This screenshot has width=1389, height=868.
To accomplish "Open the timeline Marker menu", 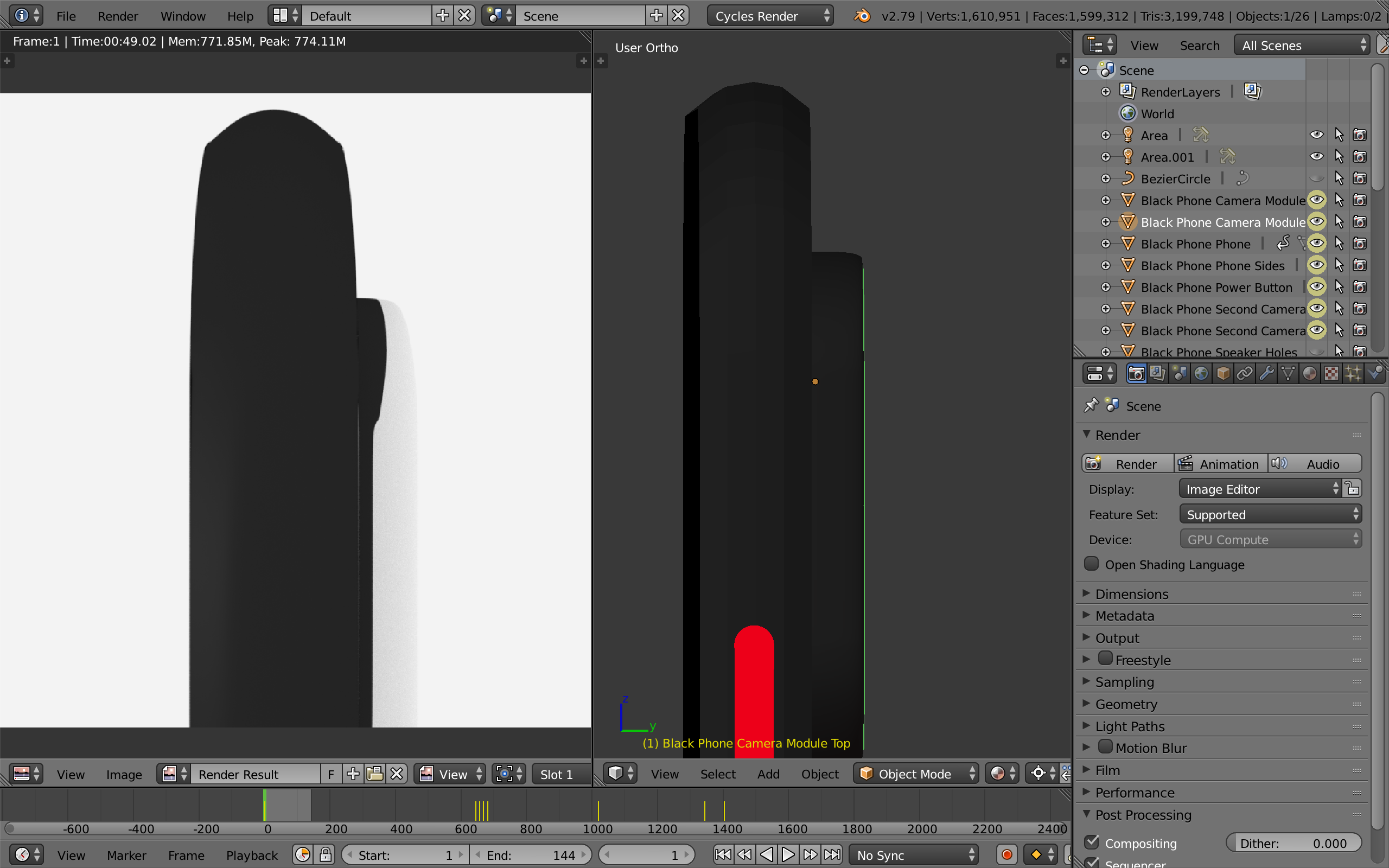I will pyautogui.click(x=126, y=856).
